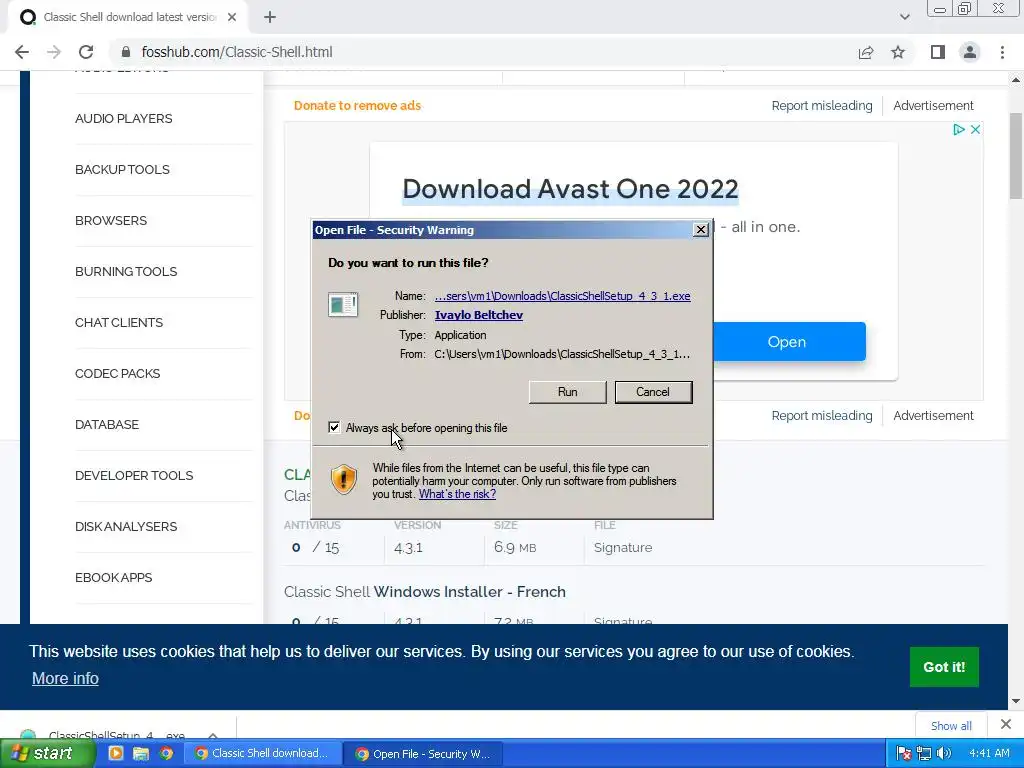Screen dimensions: 1024x768
Task: Open the AUDIO PLAYERS category
Action: (x=123, y=119)
